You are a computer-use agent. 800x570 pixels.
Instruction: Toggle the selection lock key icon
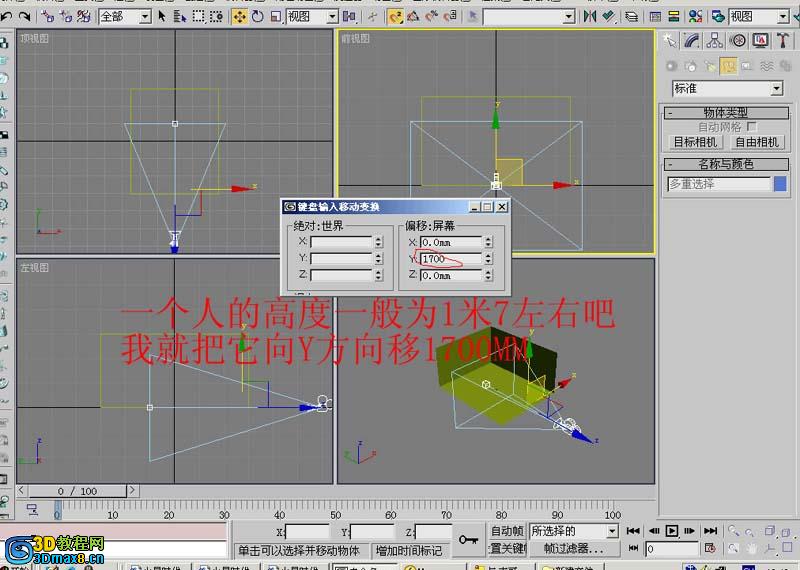pyautogui.click(x=468, y=539)
